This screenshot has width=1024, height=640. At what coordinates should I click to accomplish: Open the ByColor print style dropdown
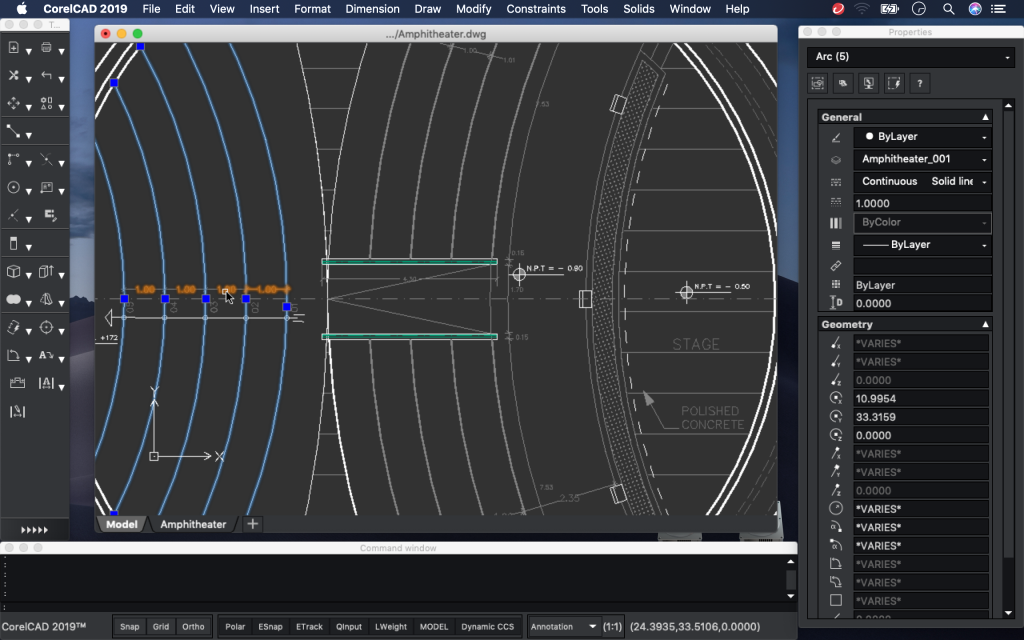point(922,223)
